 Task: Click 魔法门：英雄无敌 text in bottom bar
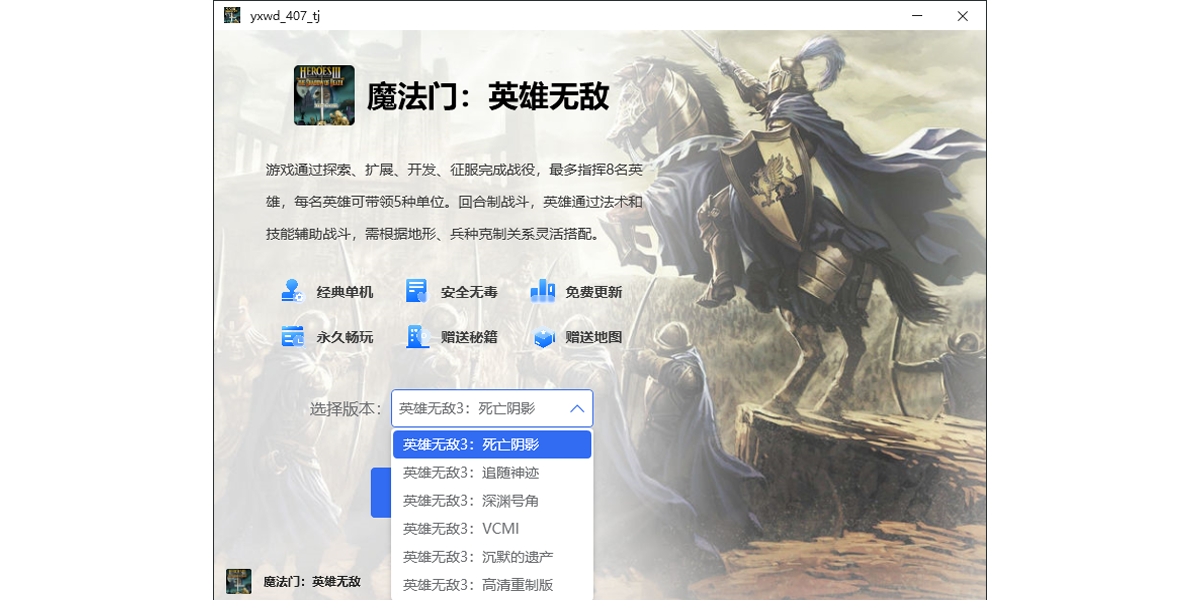tap(311, 581)
